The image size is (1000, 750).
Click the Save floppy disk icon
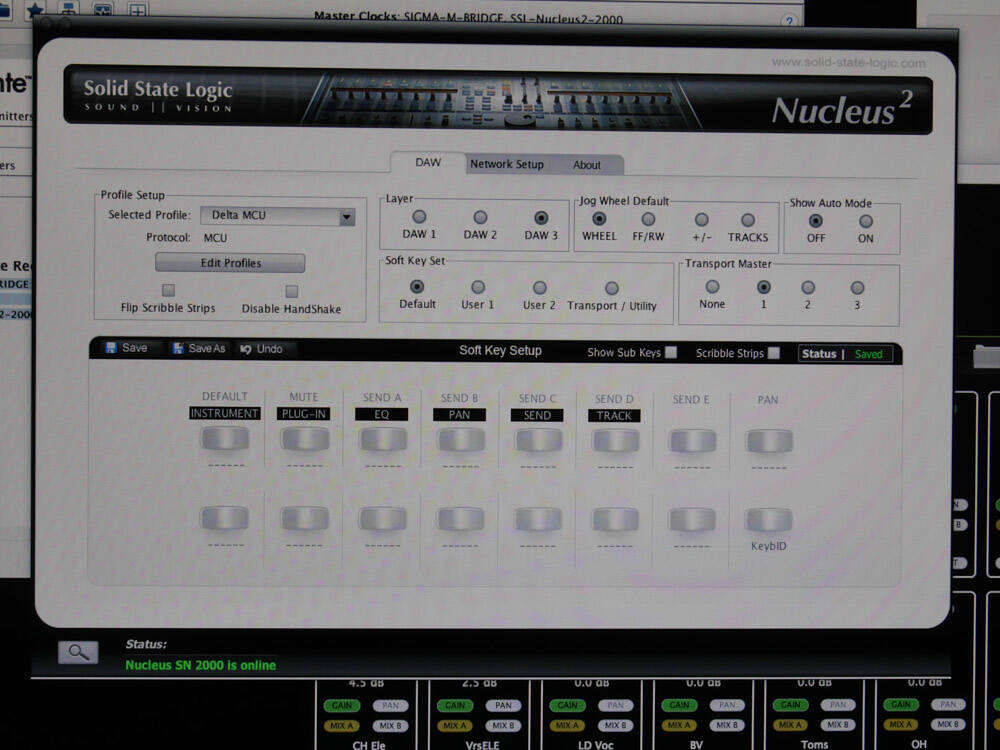(x=111, y=348)
